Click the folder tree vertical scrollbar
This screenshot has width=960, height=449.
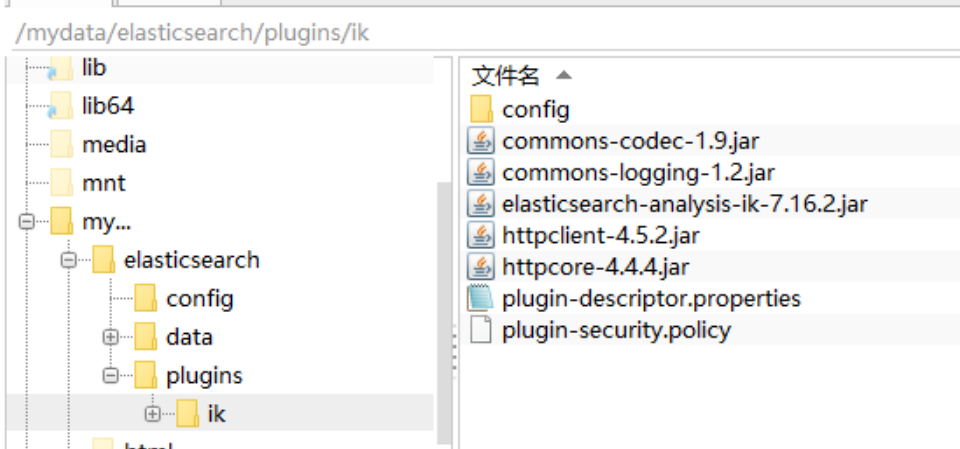pyautogui.click(x=444, y=300)
